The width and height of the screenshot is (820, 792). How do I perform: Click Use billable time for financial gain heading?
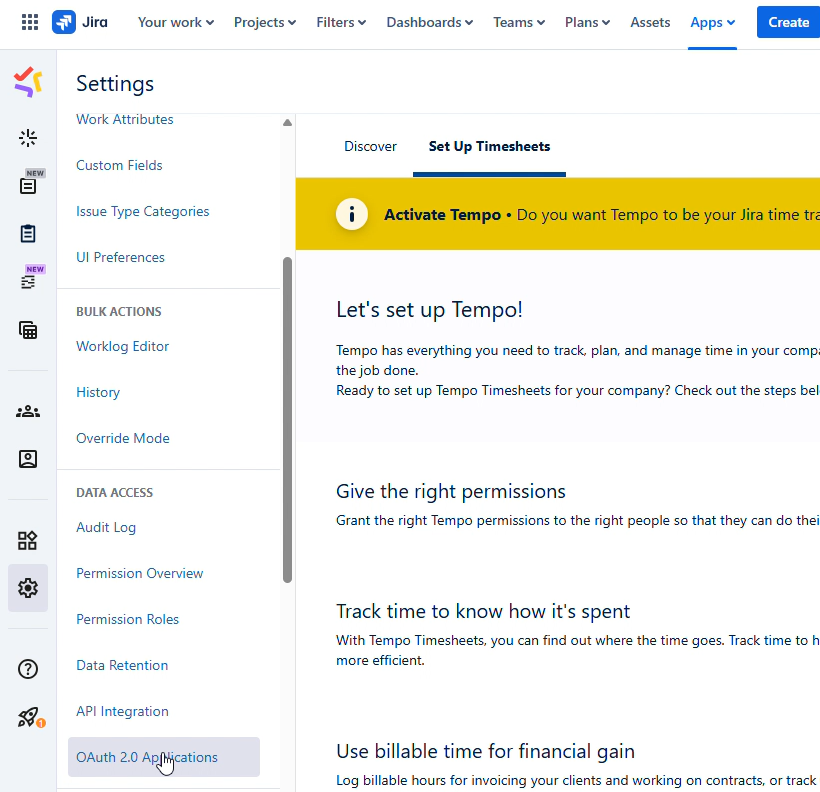click(485, 751)
